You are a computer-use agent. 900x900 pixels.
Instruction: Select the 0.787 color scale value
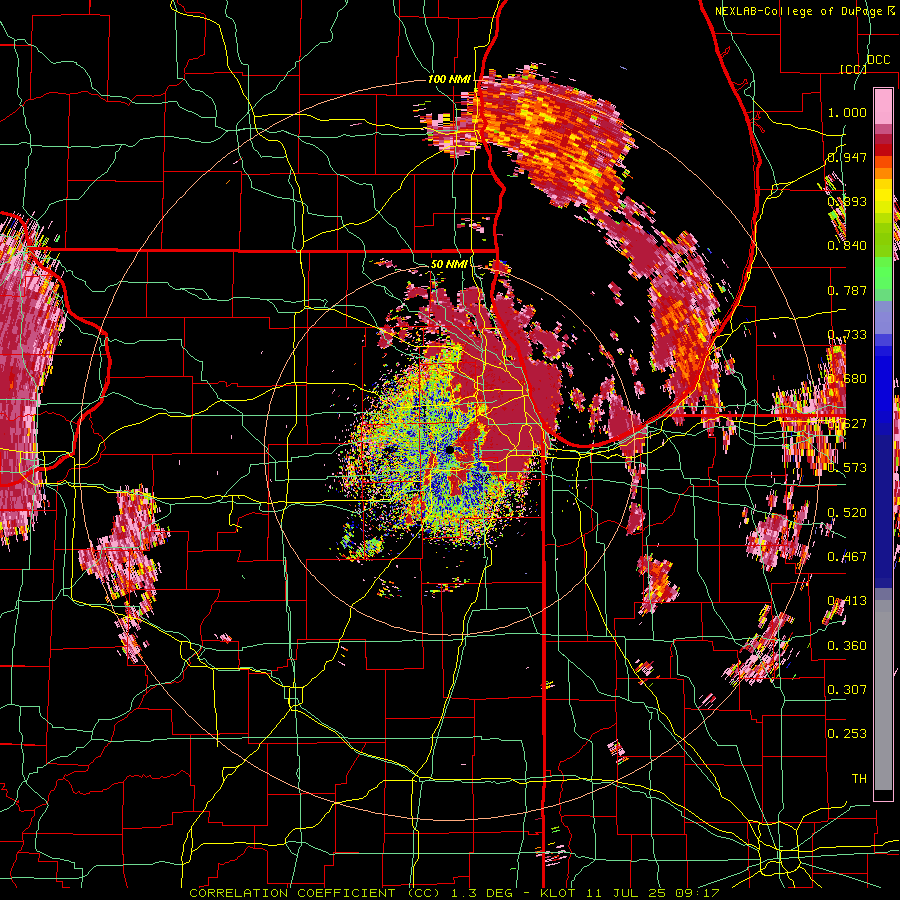click(847, 290)
